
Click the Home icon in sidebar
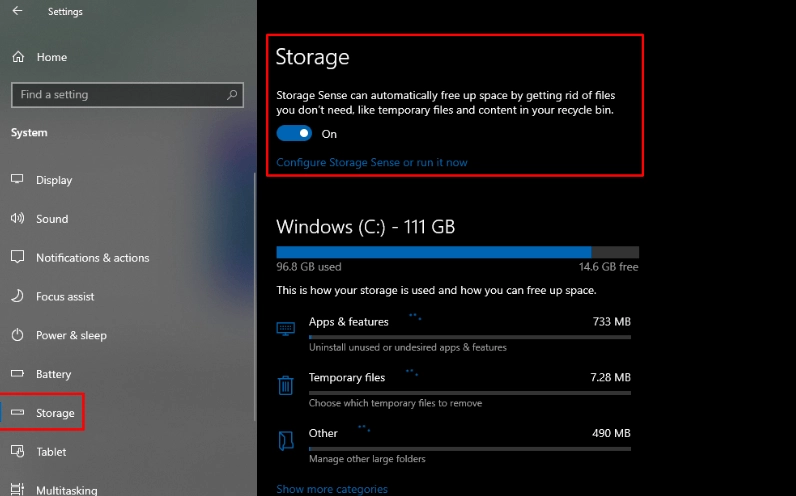17,57
